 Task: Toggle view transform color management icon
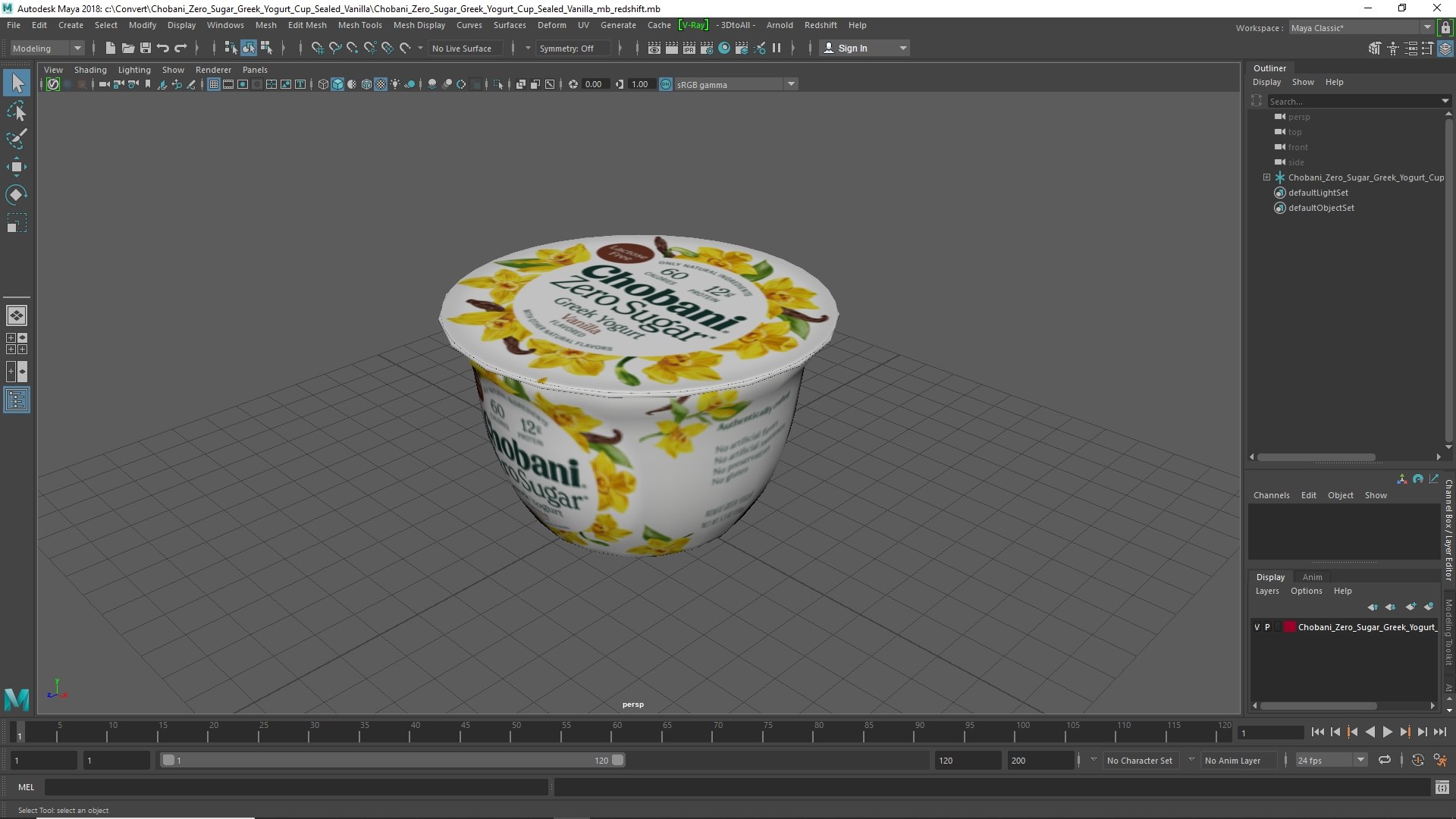[x=666, y=84]
